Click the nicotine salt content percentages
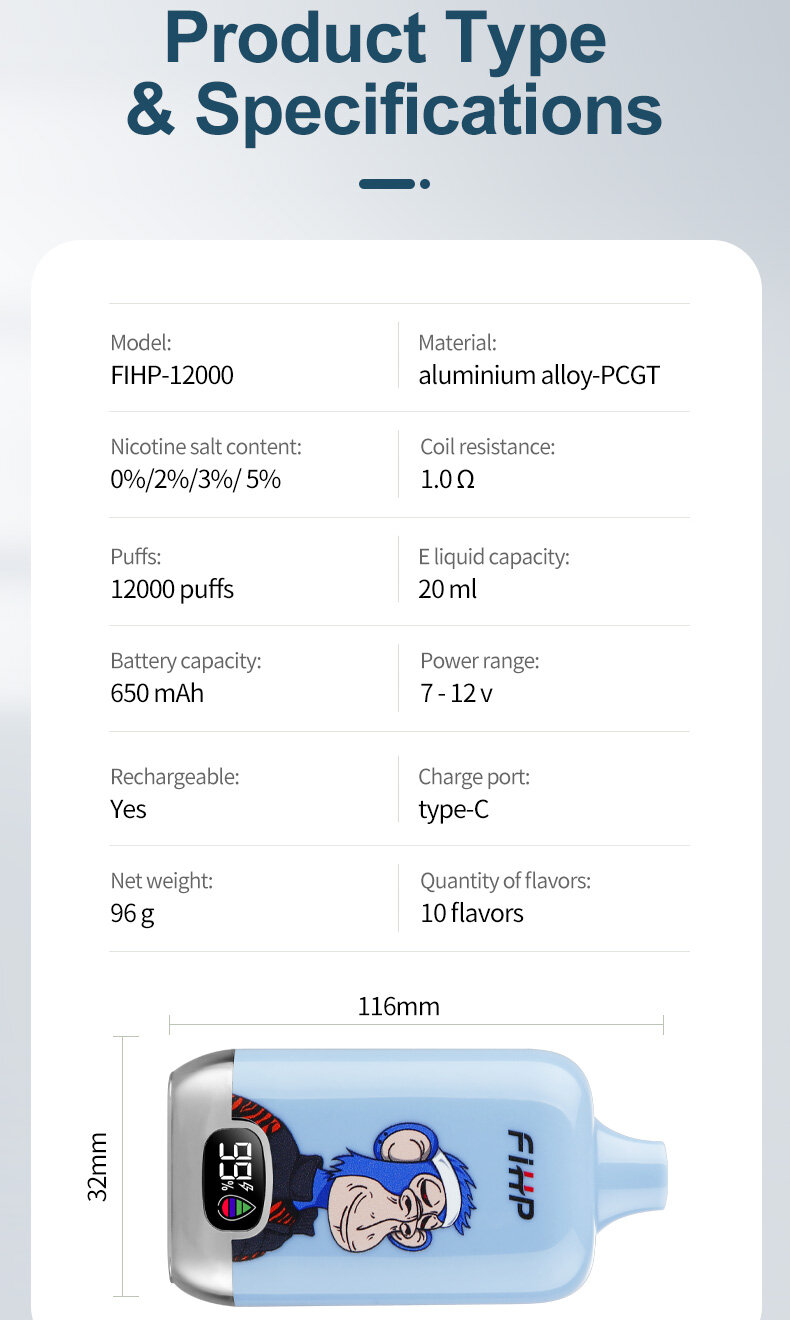The image size is (790, 1320). pyautogui.click(x=195, y=479)
